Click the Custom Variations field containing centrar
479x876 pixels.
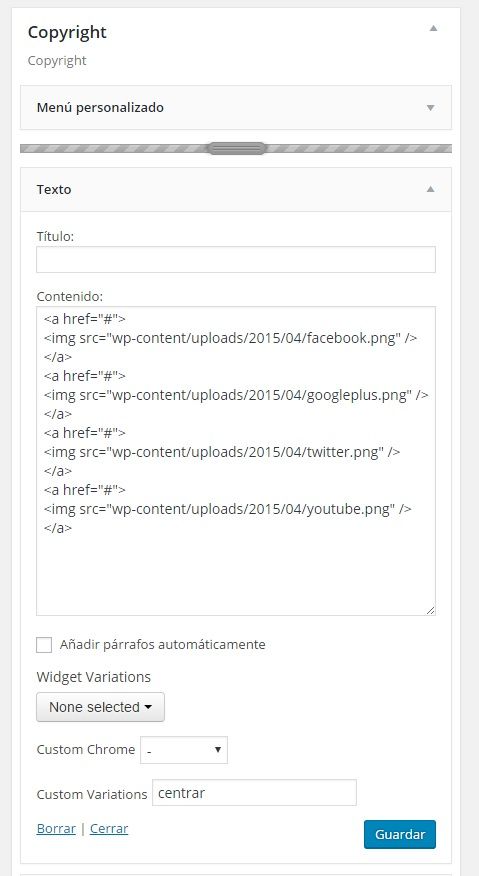[254, 793]
